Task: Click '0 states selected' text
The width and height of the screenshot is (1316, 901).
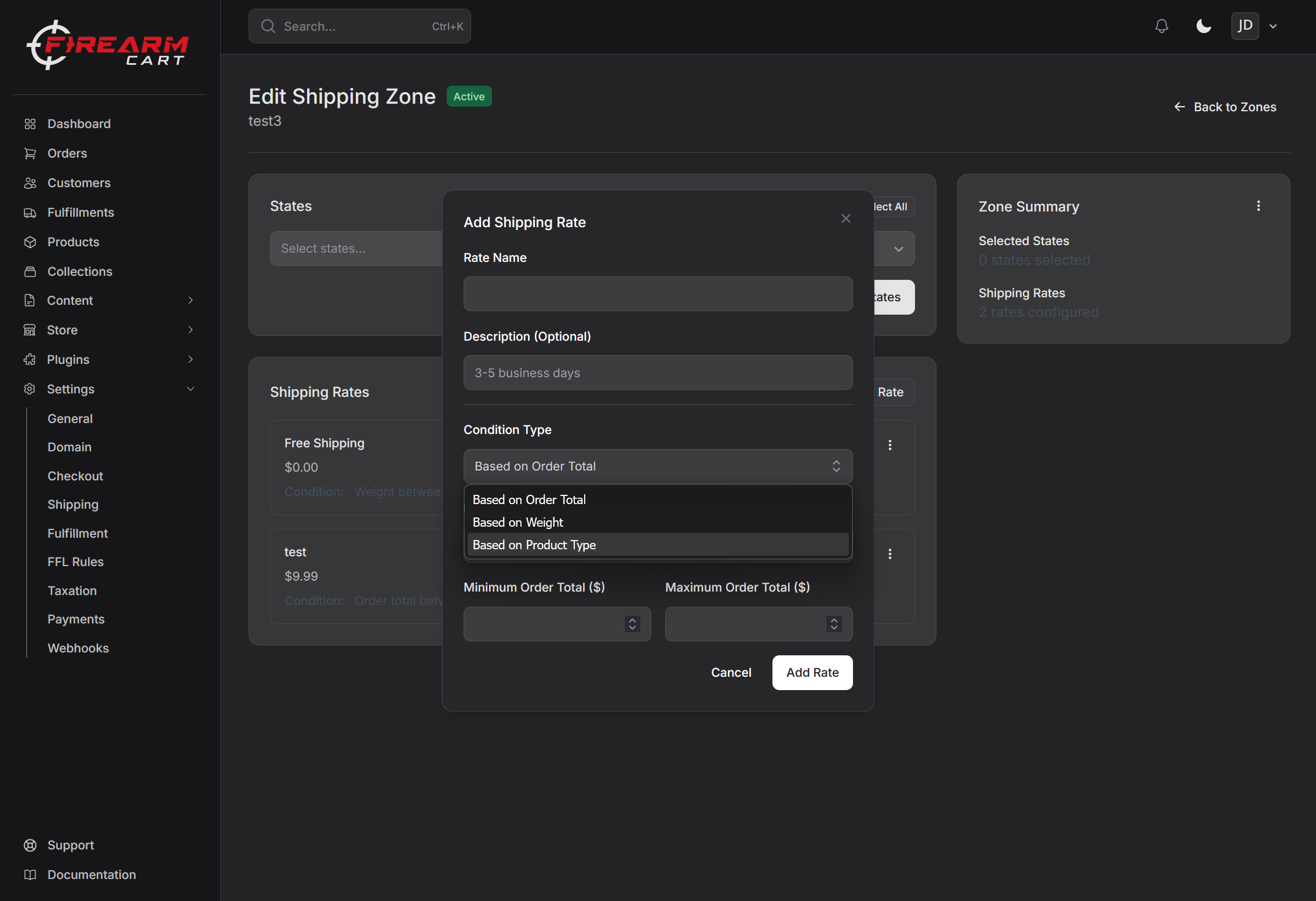Action: click(x=1034, y=260)
